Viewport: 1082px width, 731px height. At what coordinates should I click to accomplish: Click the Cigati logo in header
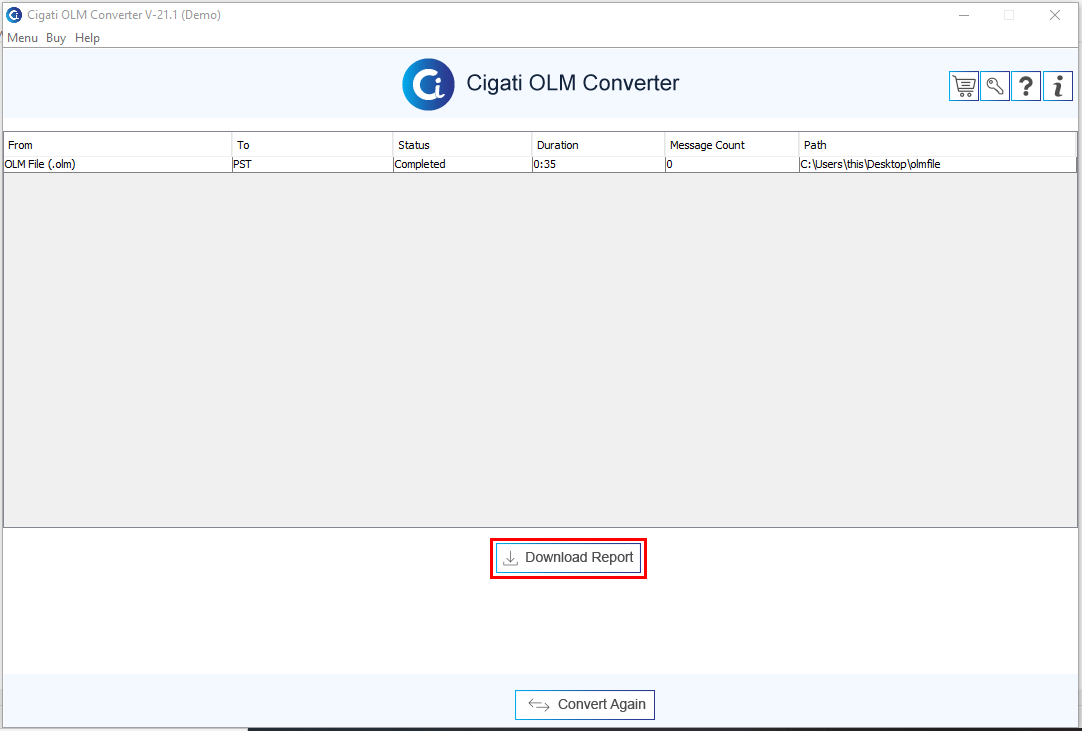coord(429,84)
